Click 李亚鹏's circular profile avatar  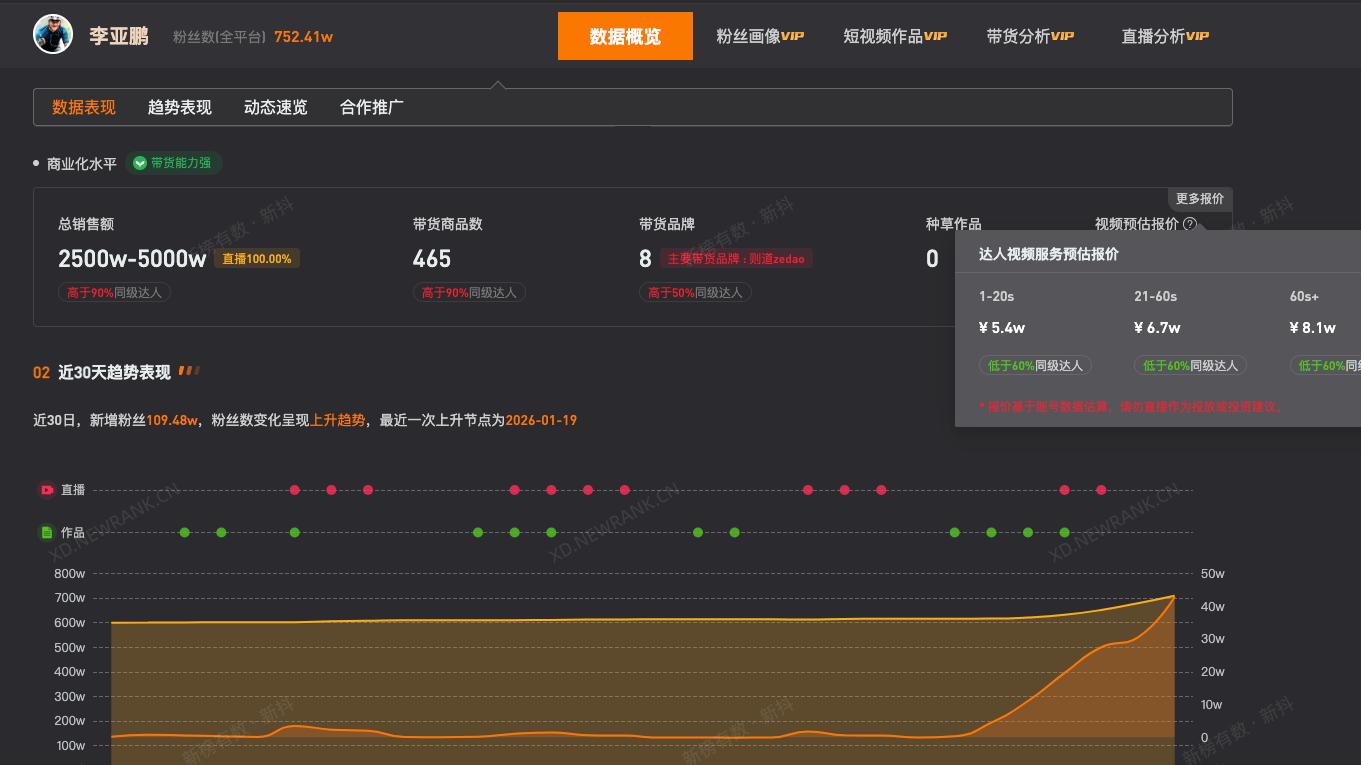click(52, 33)
